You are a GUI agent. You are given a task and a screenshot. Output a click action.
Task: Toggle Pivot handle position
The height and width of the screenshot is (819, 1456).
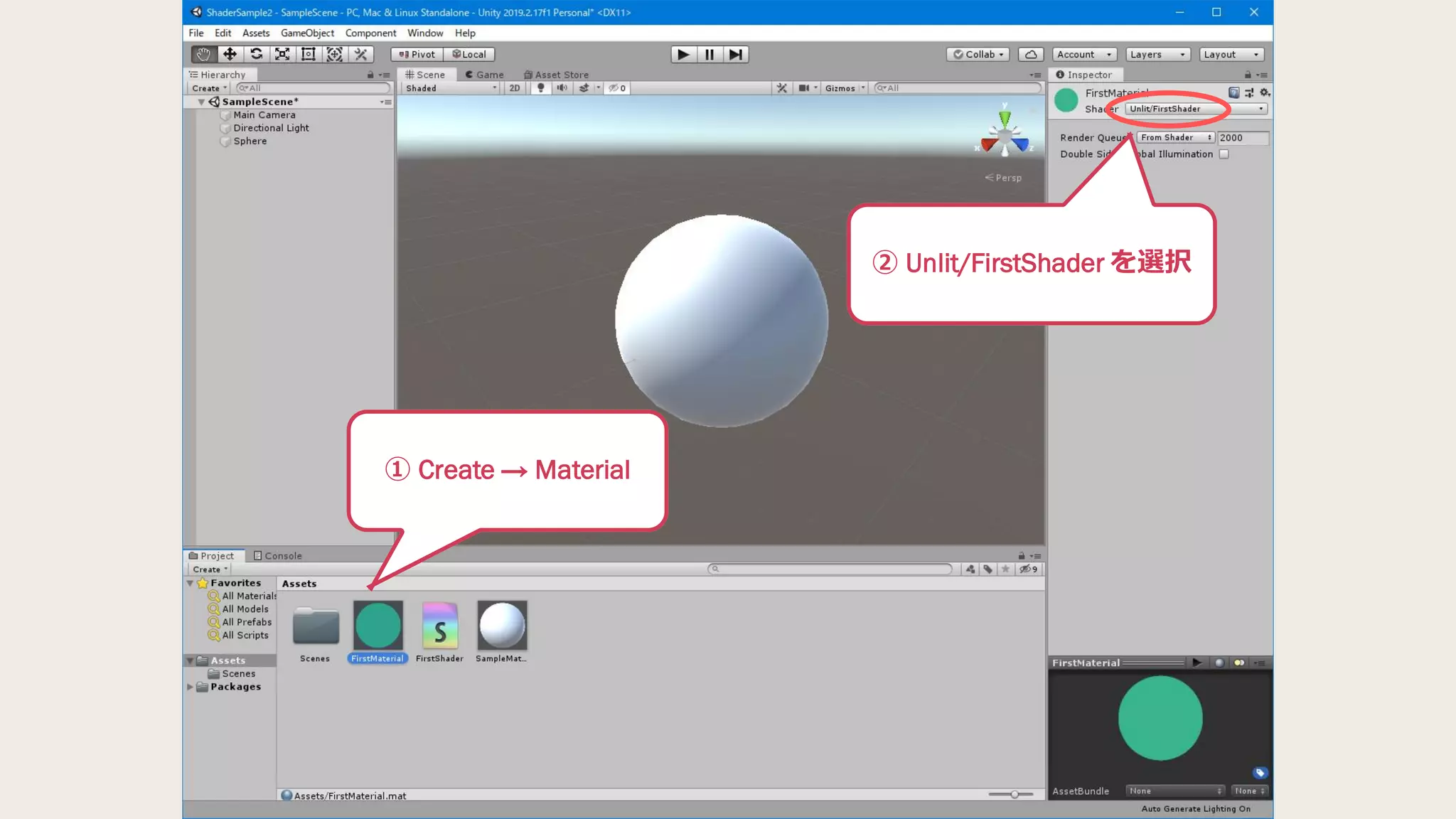[x=417, y=54]
